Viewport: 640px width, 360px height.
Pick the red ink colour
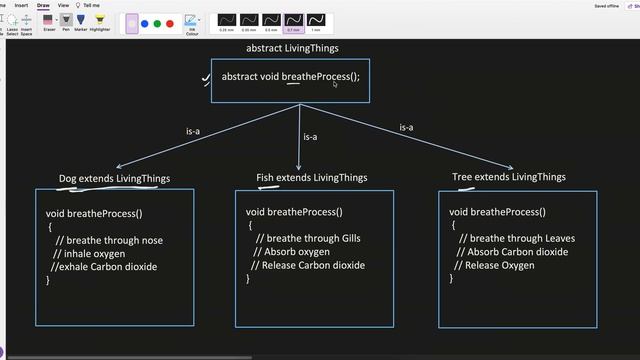coord(170,24)
